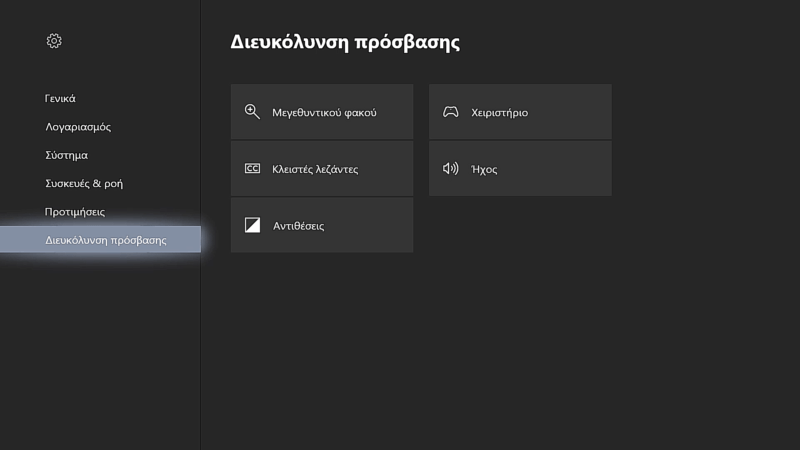The height and width of the screenshot is (450, 800).
Task: Open the Χειριστήριο tile label
Action: click(x=499, y=113)
